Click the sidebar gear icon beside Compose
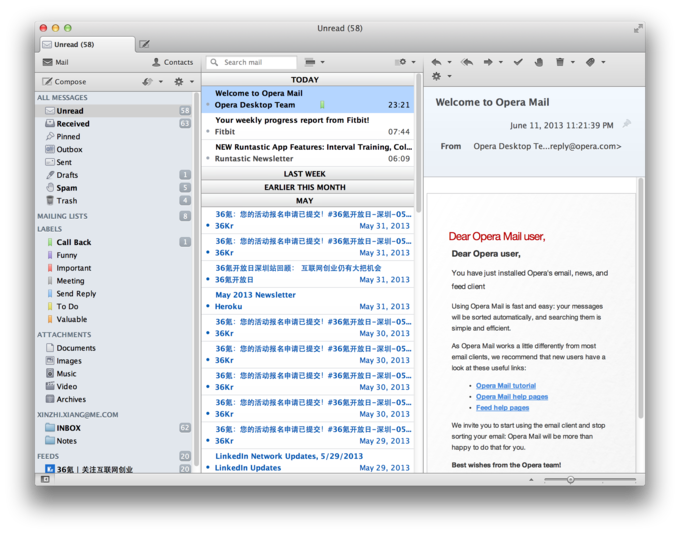 coord(179,82)
